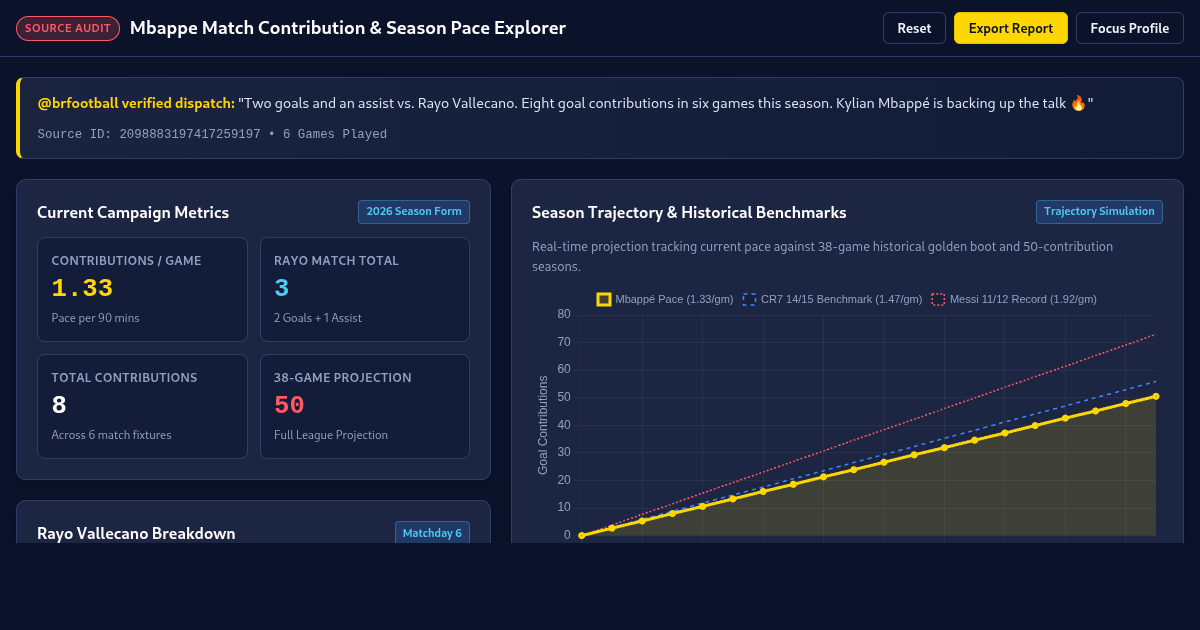The width and height of the screenshot is (1200, 630).
Task: Select the Total Contributions value 8
Action: coord(59,406)
